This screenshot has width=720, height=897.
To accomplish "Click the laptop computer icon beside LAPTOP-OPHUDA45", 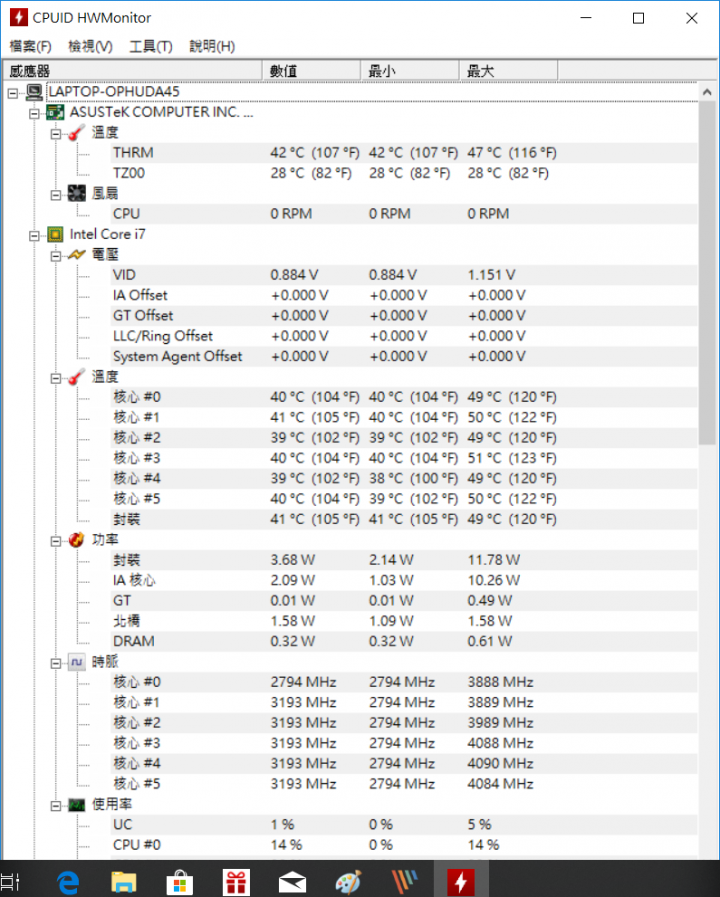I will (34, 92).
